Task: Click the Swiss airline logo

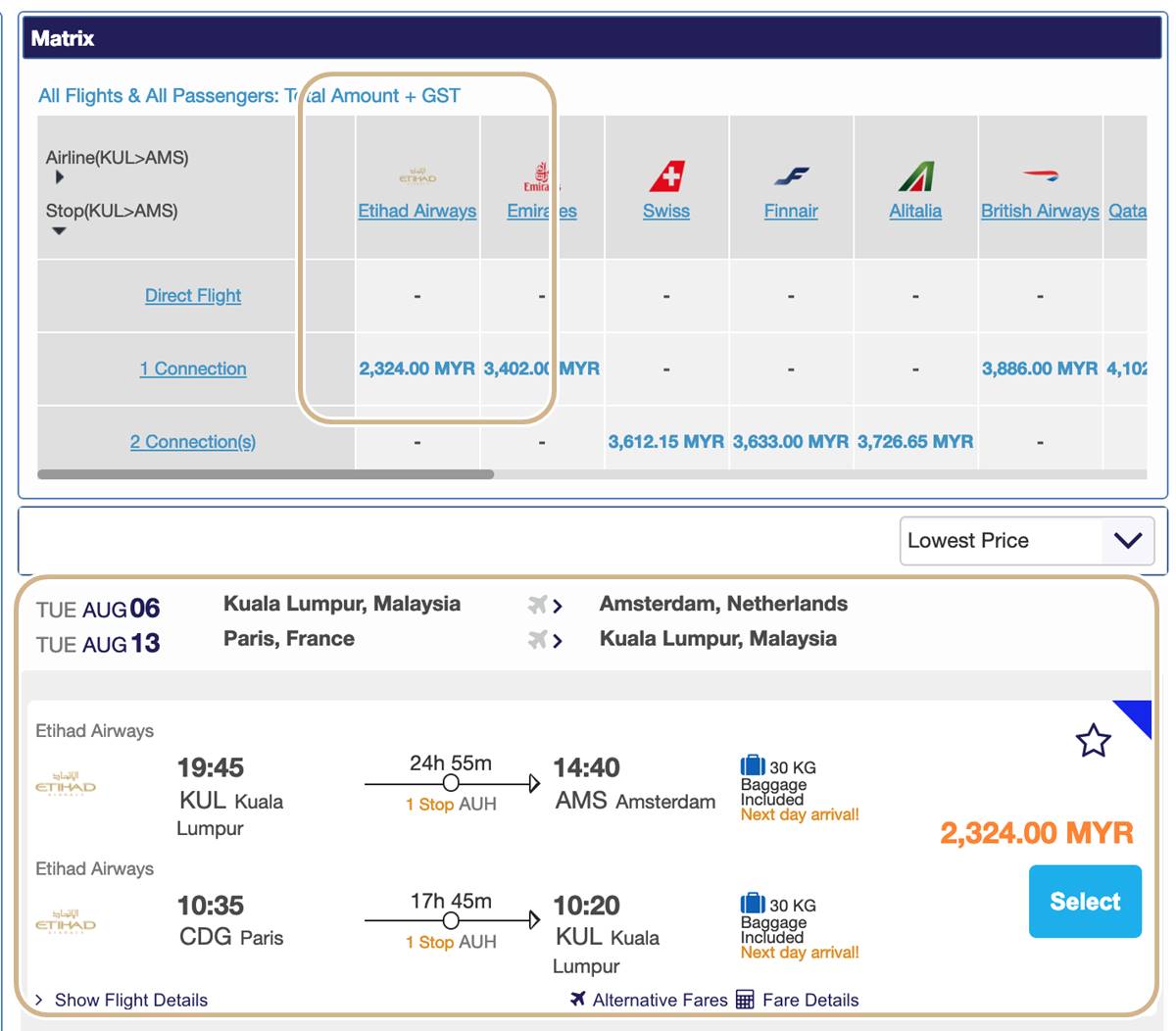Action: (666, 175)
